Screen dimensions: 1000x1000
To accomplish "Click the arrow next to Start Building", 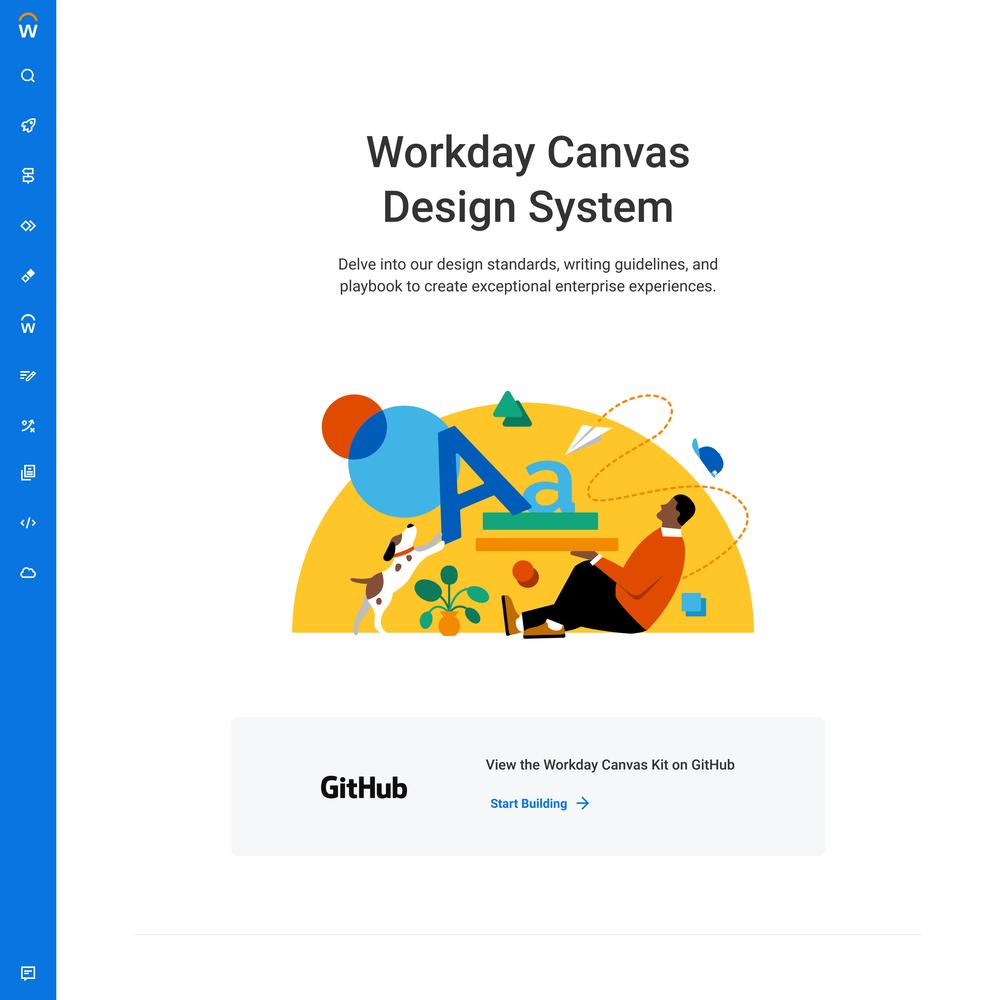I will 582,804.
